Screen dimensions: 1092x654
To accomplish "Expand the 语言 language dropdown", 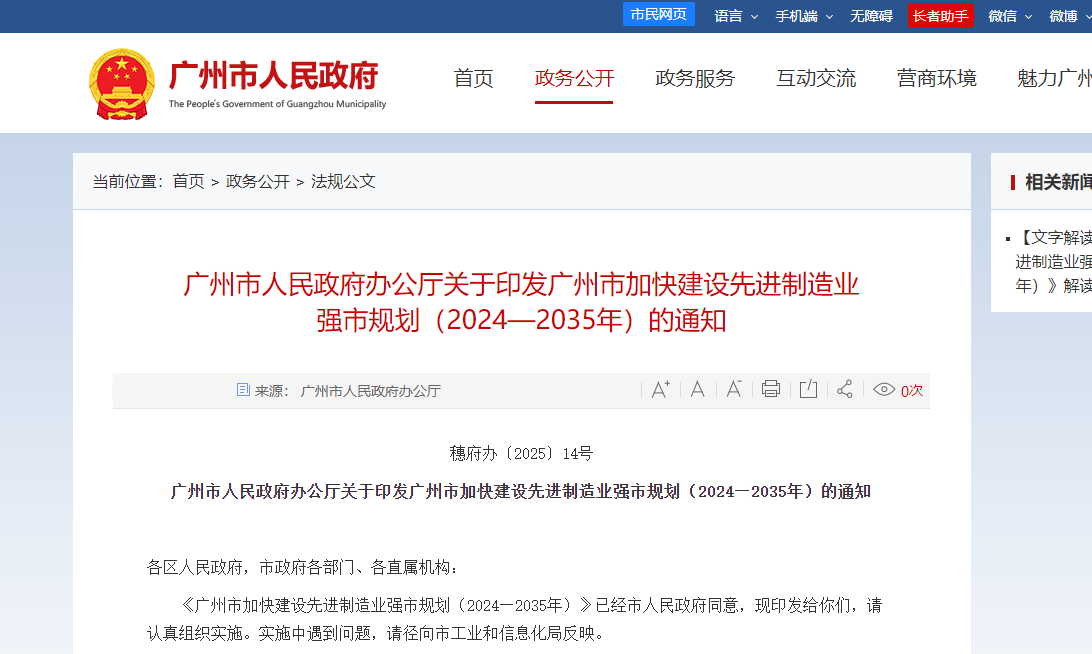I will [x=736, y=16].
